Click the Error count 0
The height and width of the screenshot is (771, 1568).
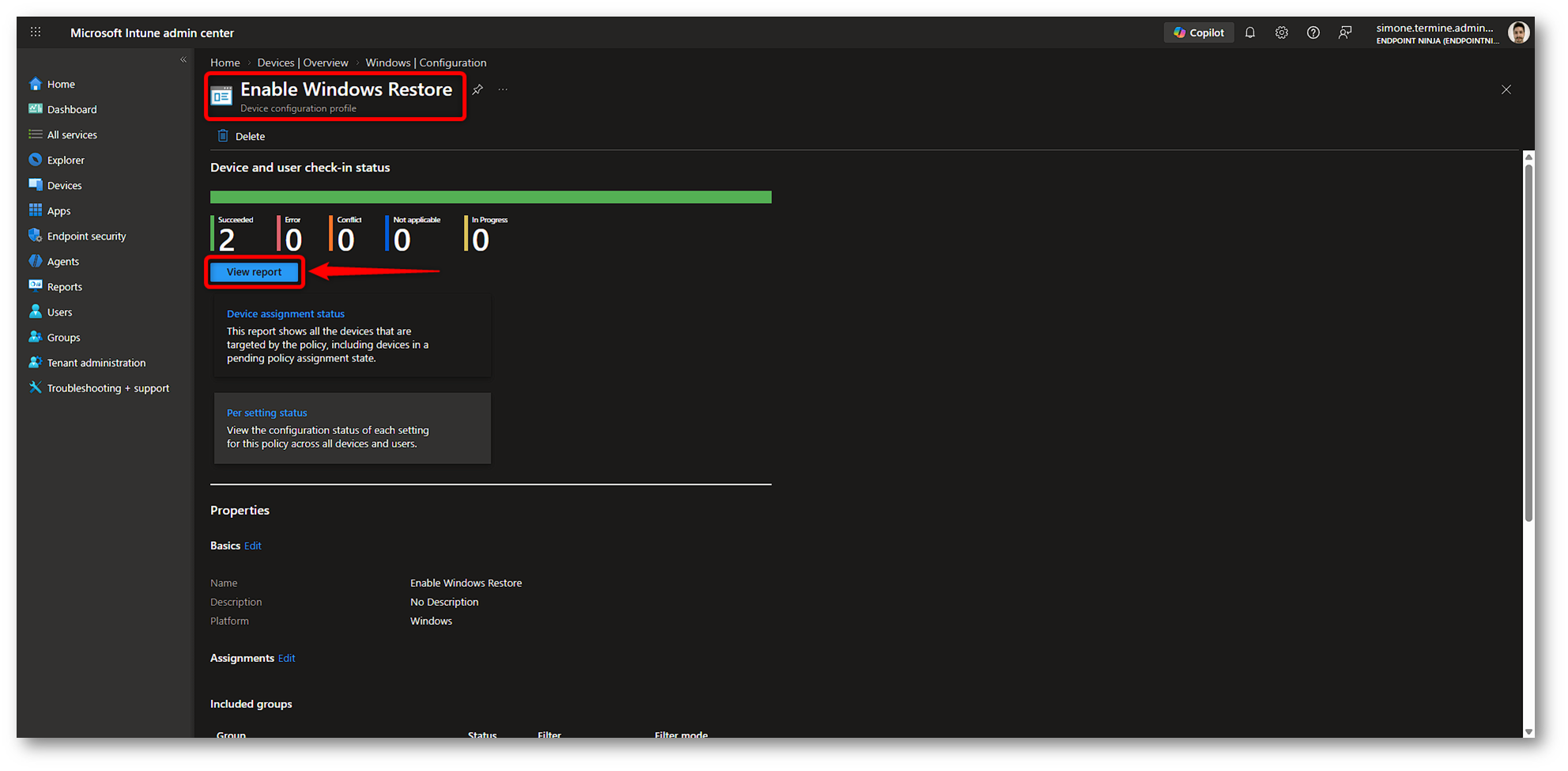point(293,240)
